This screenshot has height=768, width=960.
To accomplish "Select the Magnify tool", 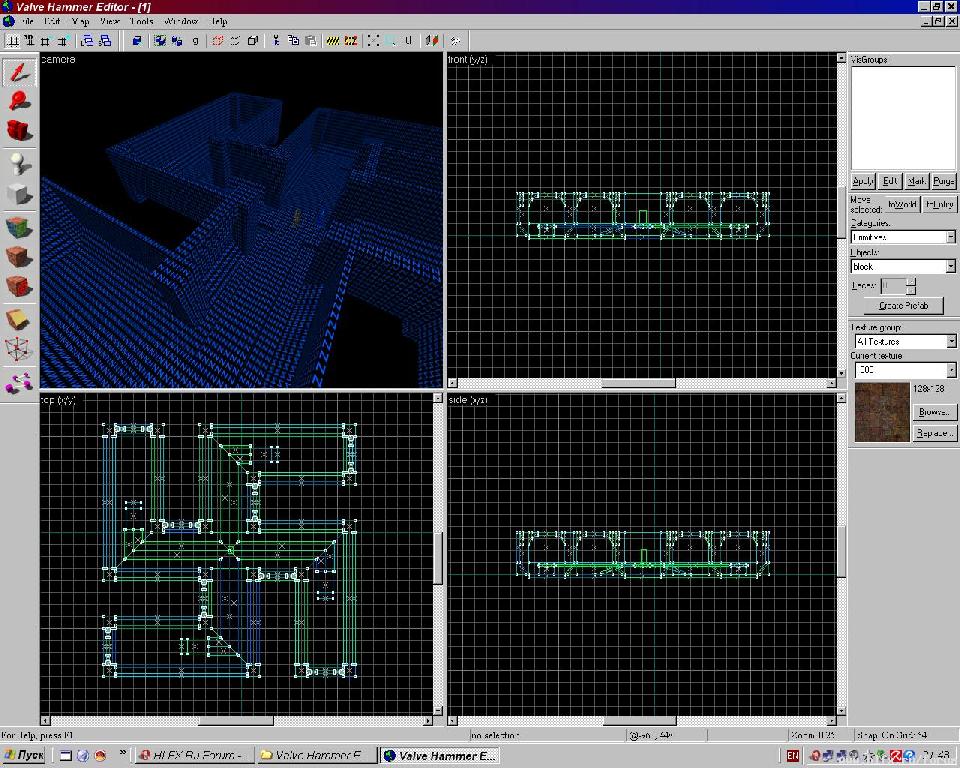I will [20, 100].
